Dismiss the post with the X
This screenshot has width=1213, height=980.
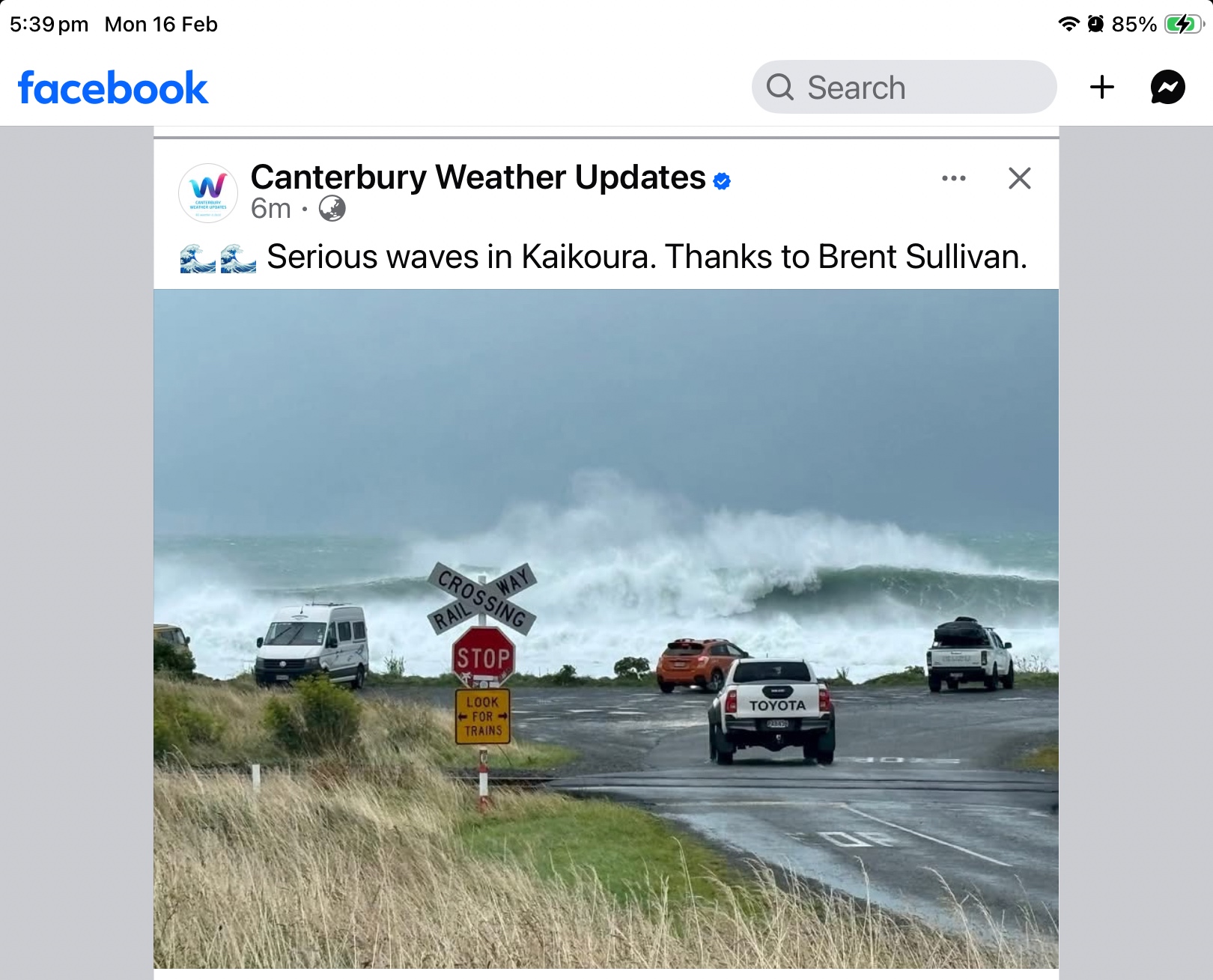point(1019,178)
